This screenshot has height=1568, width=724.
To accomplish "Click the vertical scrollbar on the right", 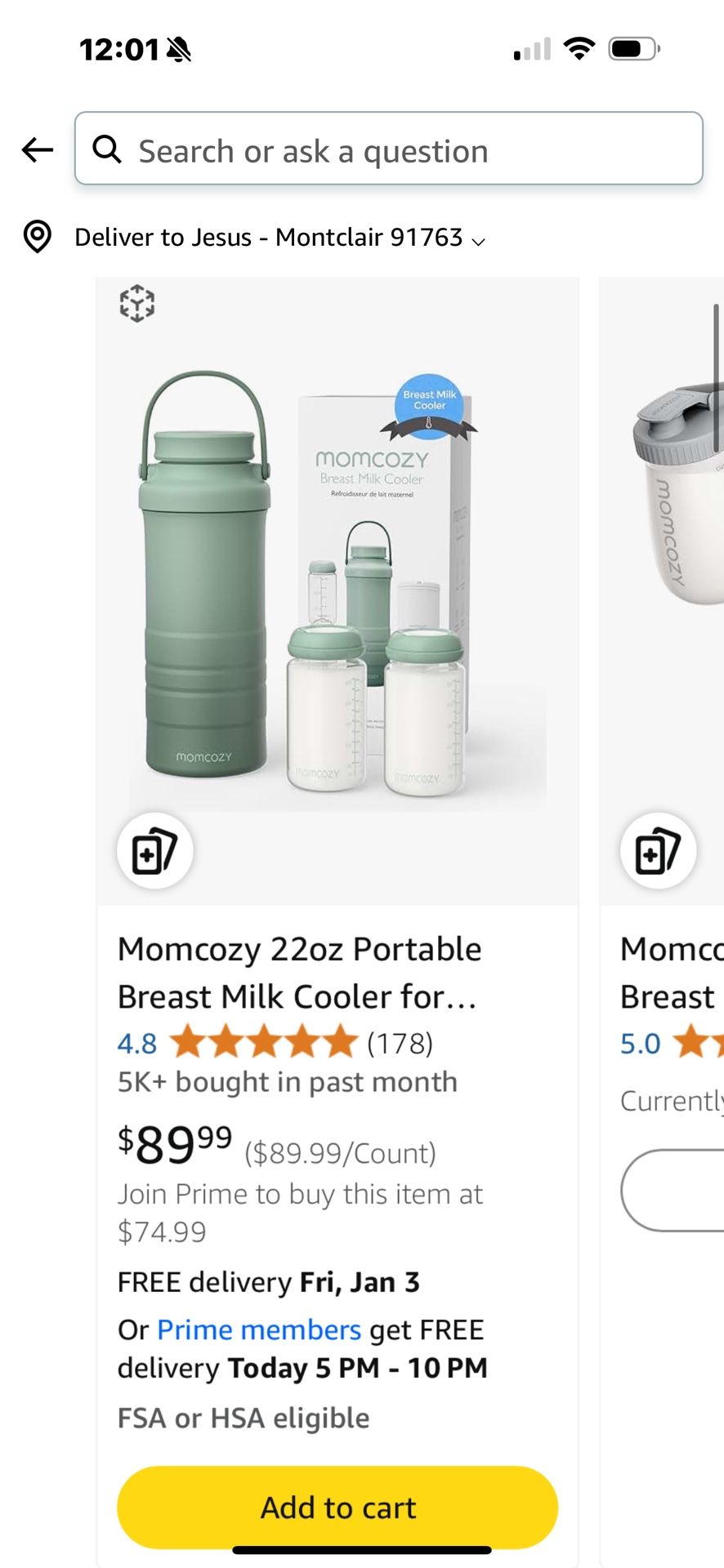I will [x=716, y=377].
